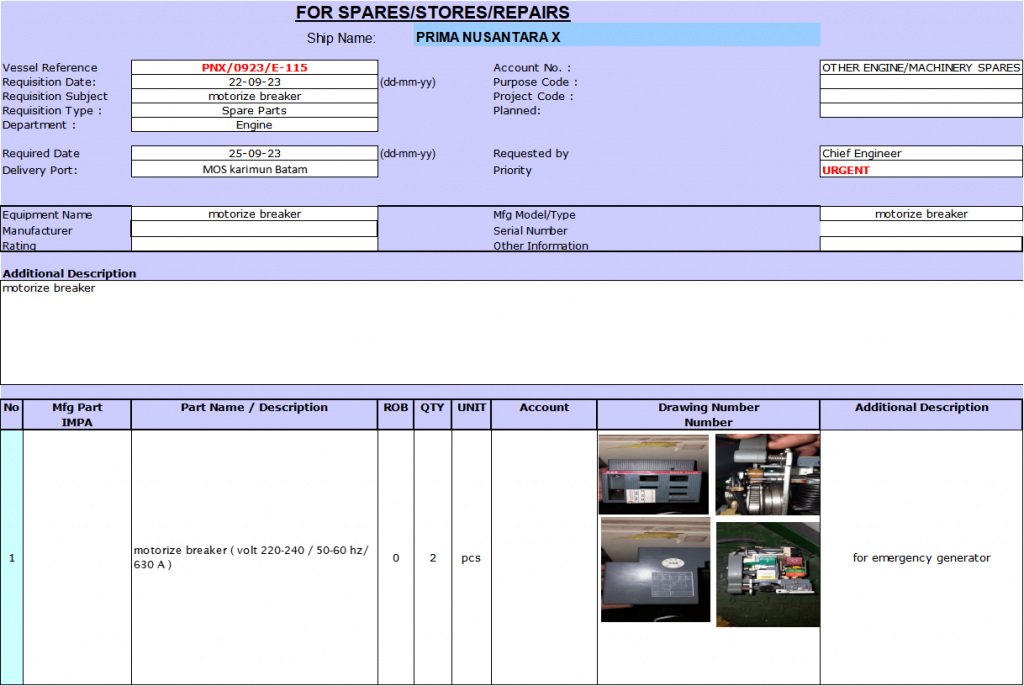The height and width of the screenshot is (686, 1024).
Task: Select the Requested by Chief Engineer cell
Action: click(920, 154)
